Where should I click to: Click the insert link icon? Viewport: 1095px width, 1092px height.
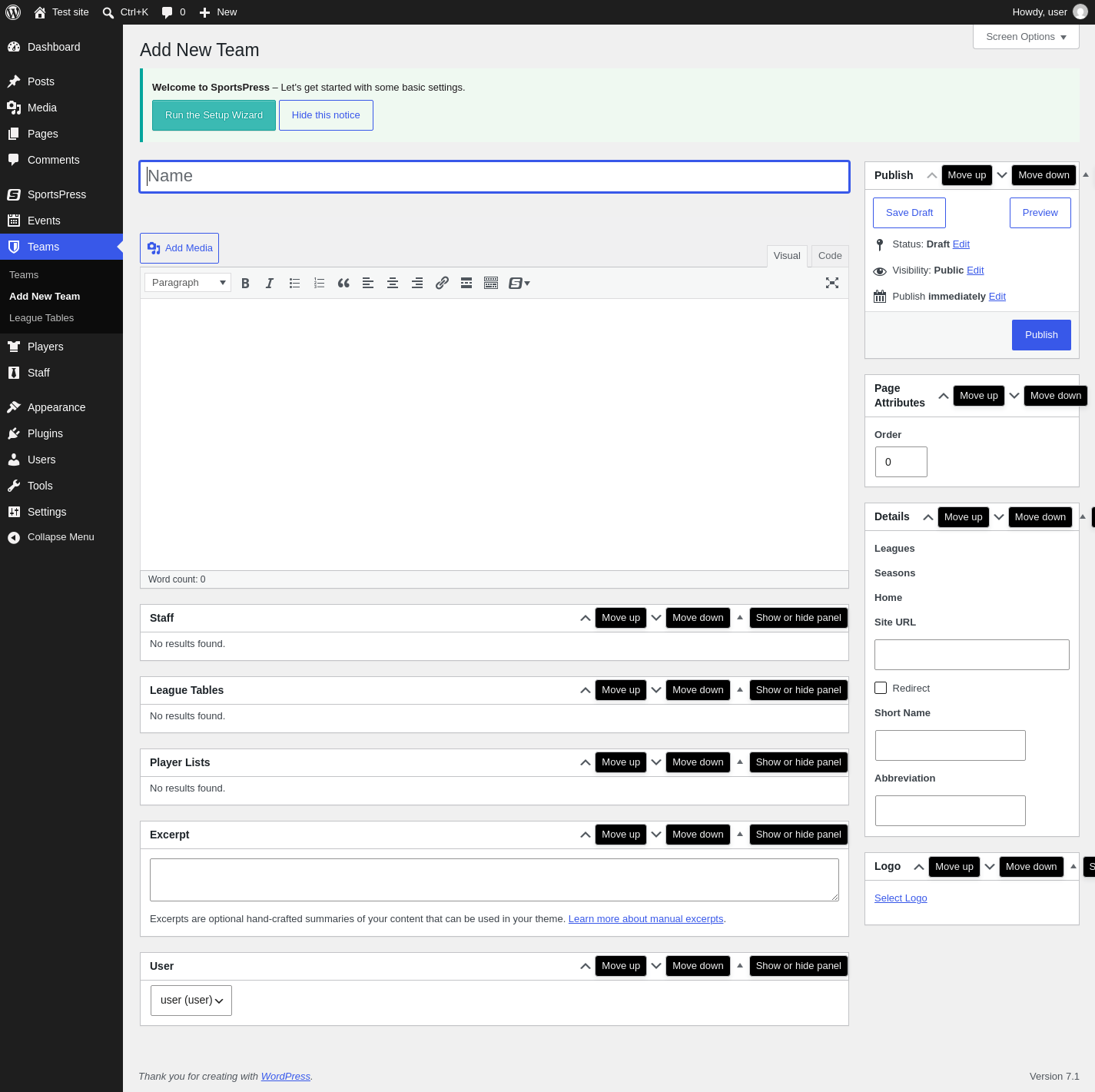pos(442,283)
